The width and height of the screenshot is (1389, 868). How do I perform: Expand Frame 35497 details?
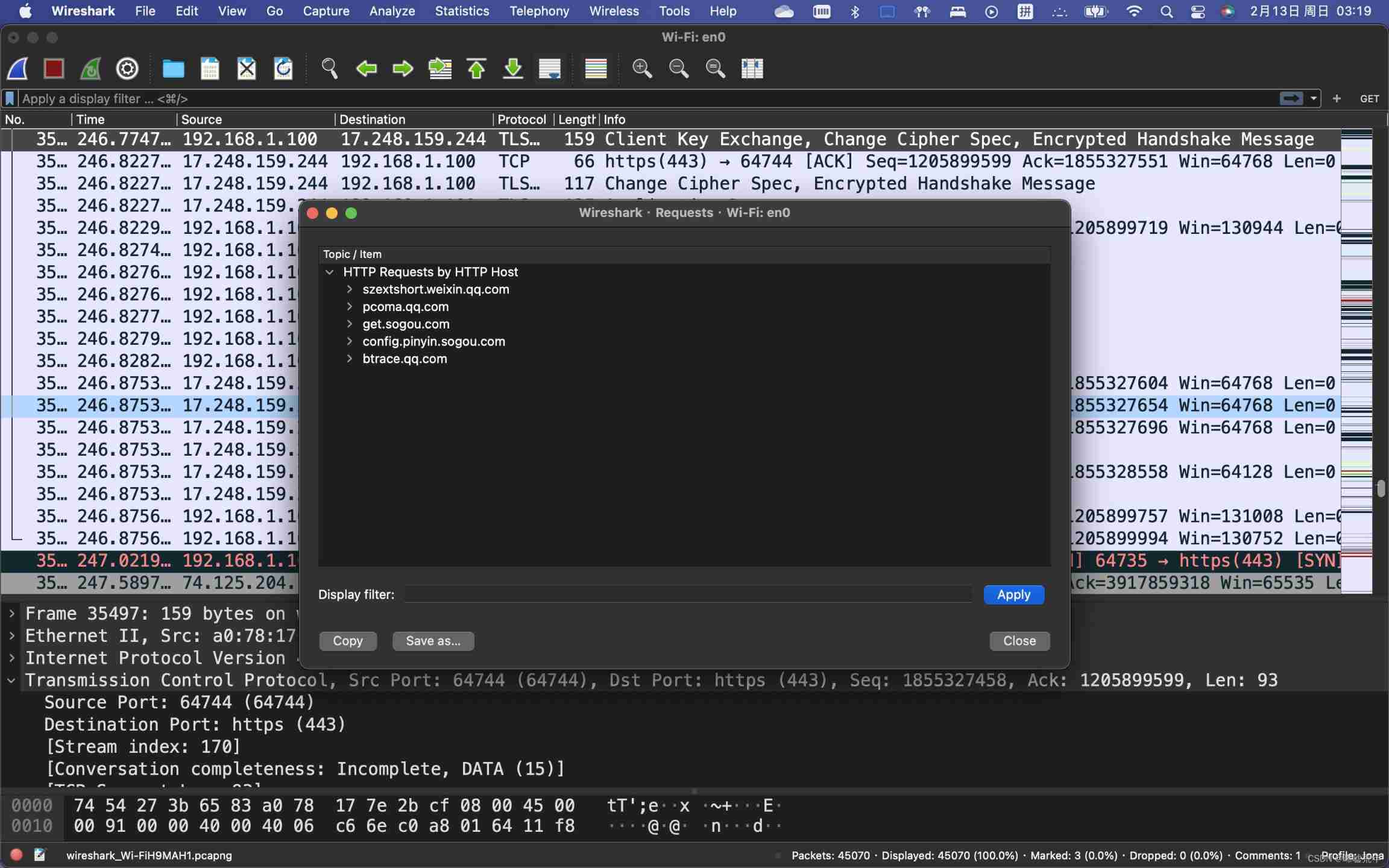tap(11, 614)
